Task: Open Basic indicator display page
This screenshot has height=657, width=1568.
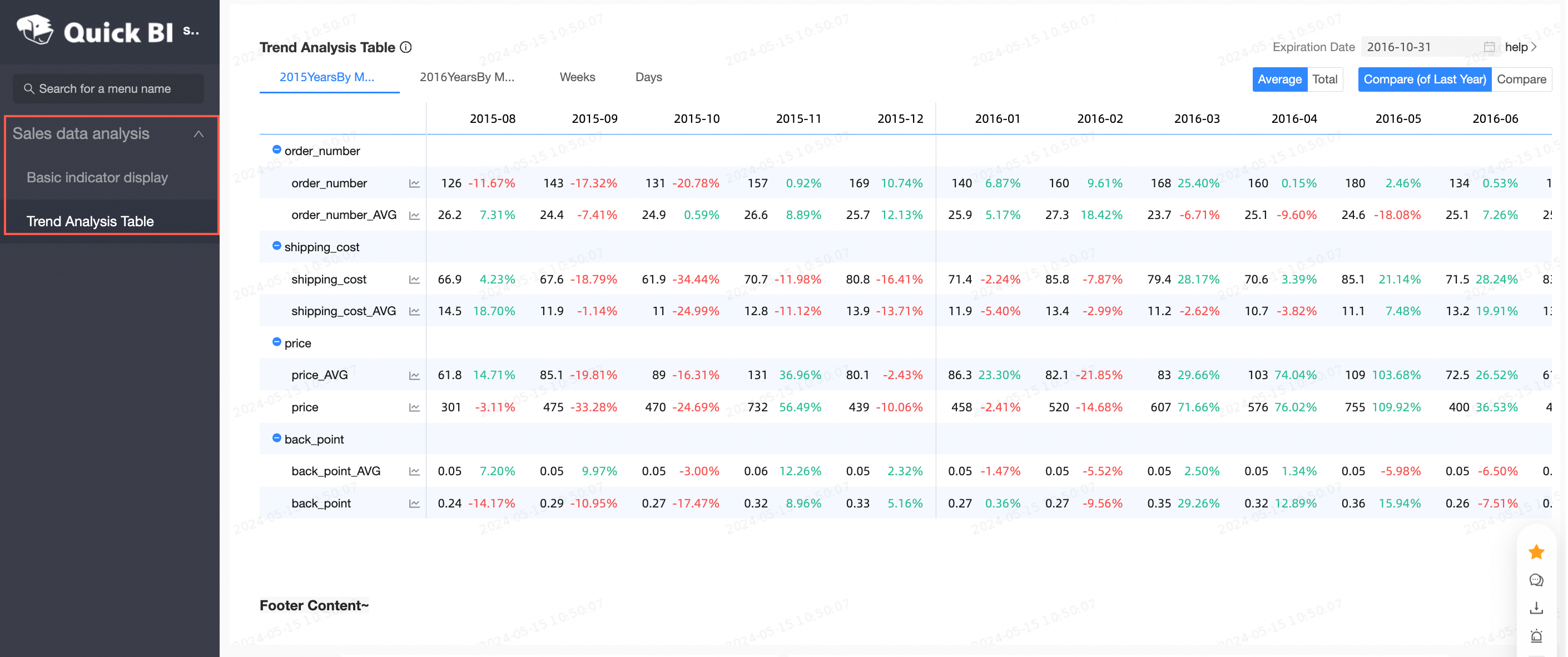Action: 97,178
